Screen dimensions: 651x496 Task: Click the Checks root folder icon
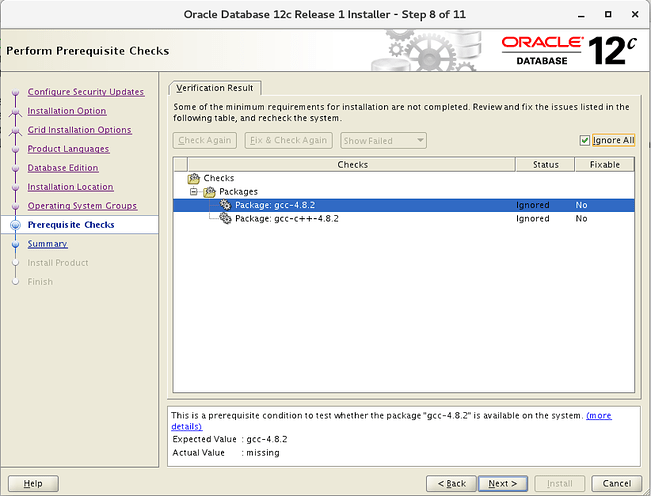click(x=193, y=178)
